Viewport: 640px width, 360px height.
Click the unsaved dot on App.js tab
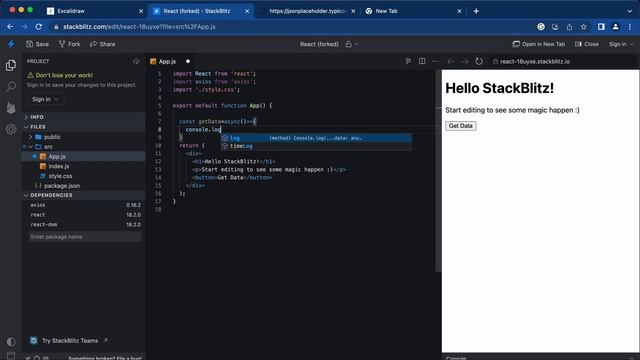(188, 61)
